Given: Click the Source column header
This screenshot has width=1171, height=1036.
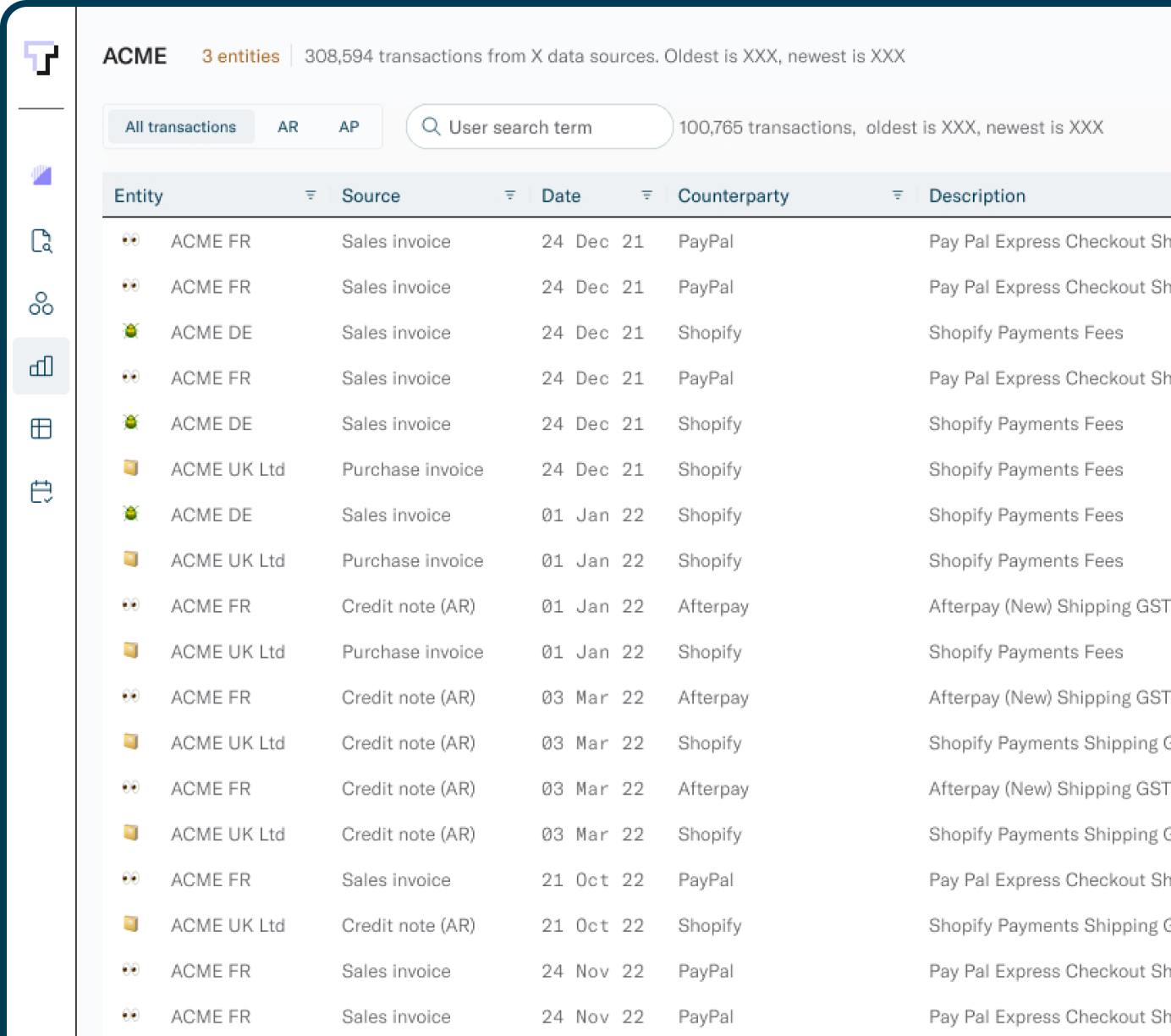Looking at the screenshot, I should pyautogui.click(x=371, y=196).
